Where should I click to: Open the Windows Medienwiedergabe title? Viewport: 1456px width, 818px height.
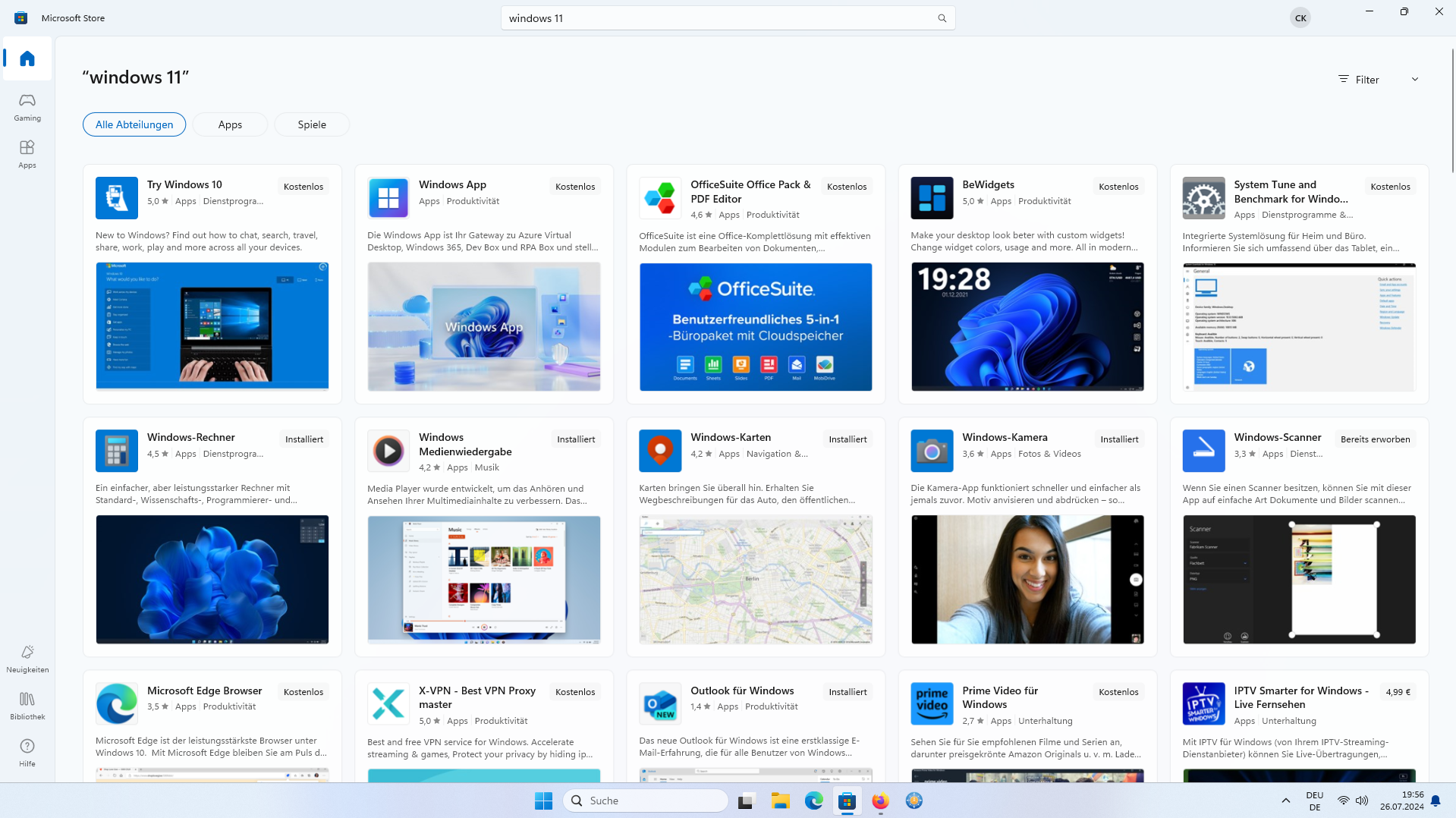[465, 445]
